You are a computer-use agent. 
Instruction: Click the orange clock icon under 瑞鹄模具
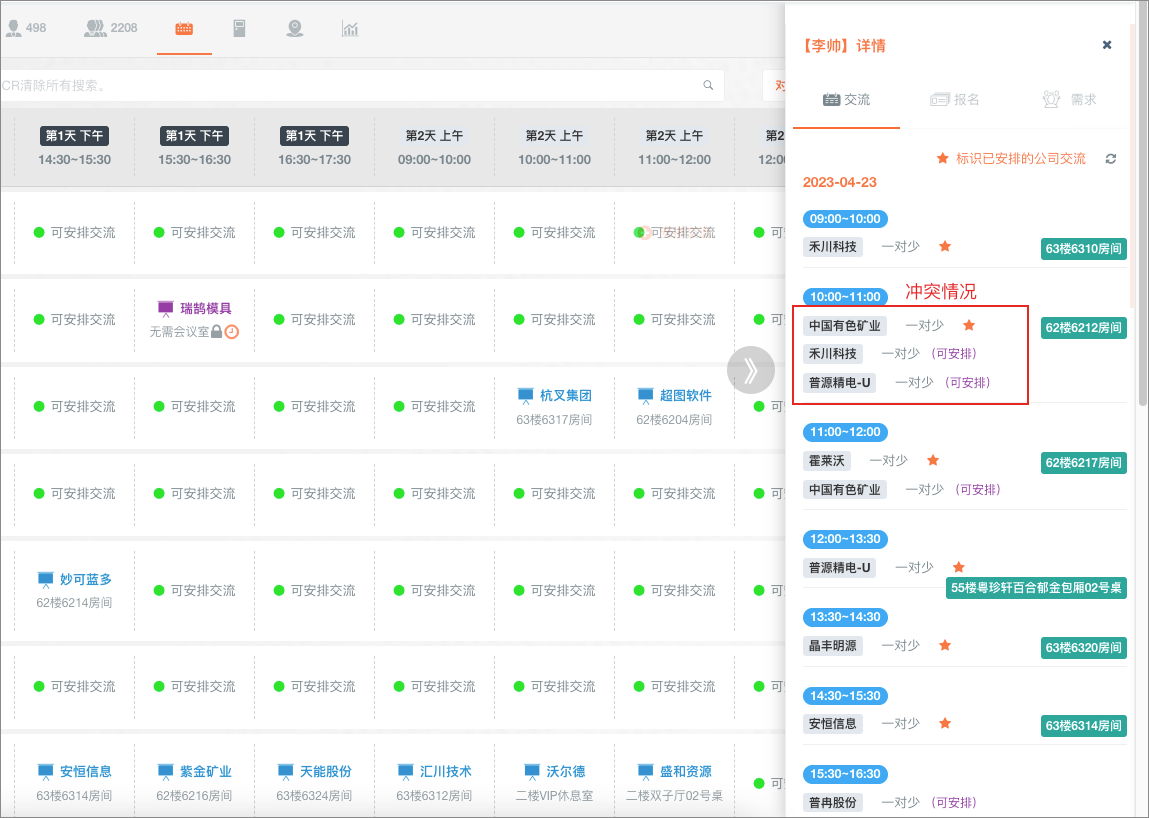click(x=232, y=332)
